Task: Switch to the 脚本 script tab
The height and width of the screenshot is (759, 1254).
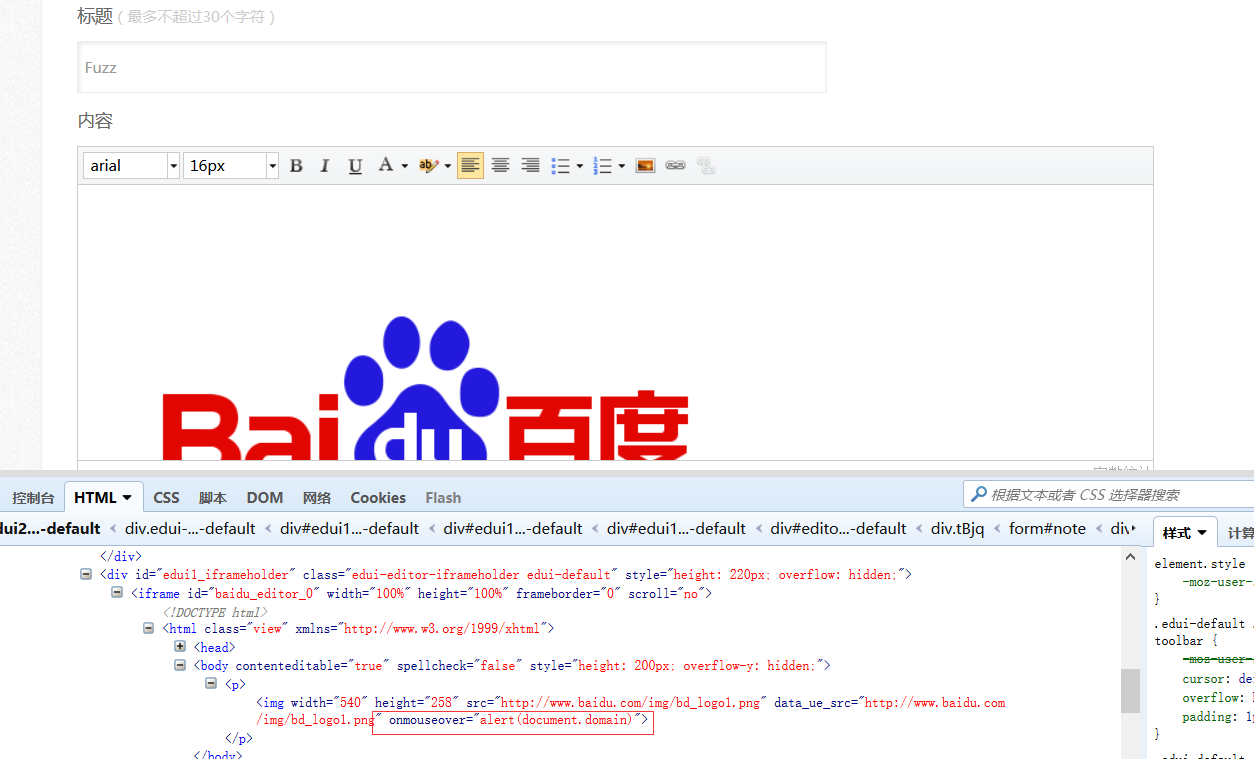Action: coord(213,497)
